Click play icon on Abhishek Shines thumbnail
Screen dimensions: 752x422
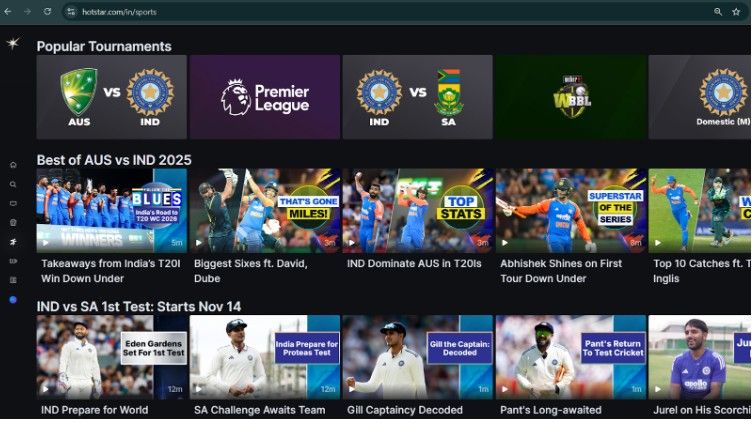coord(505,243)
